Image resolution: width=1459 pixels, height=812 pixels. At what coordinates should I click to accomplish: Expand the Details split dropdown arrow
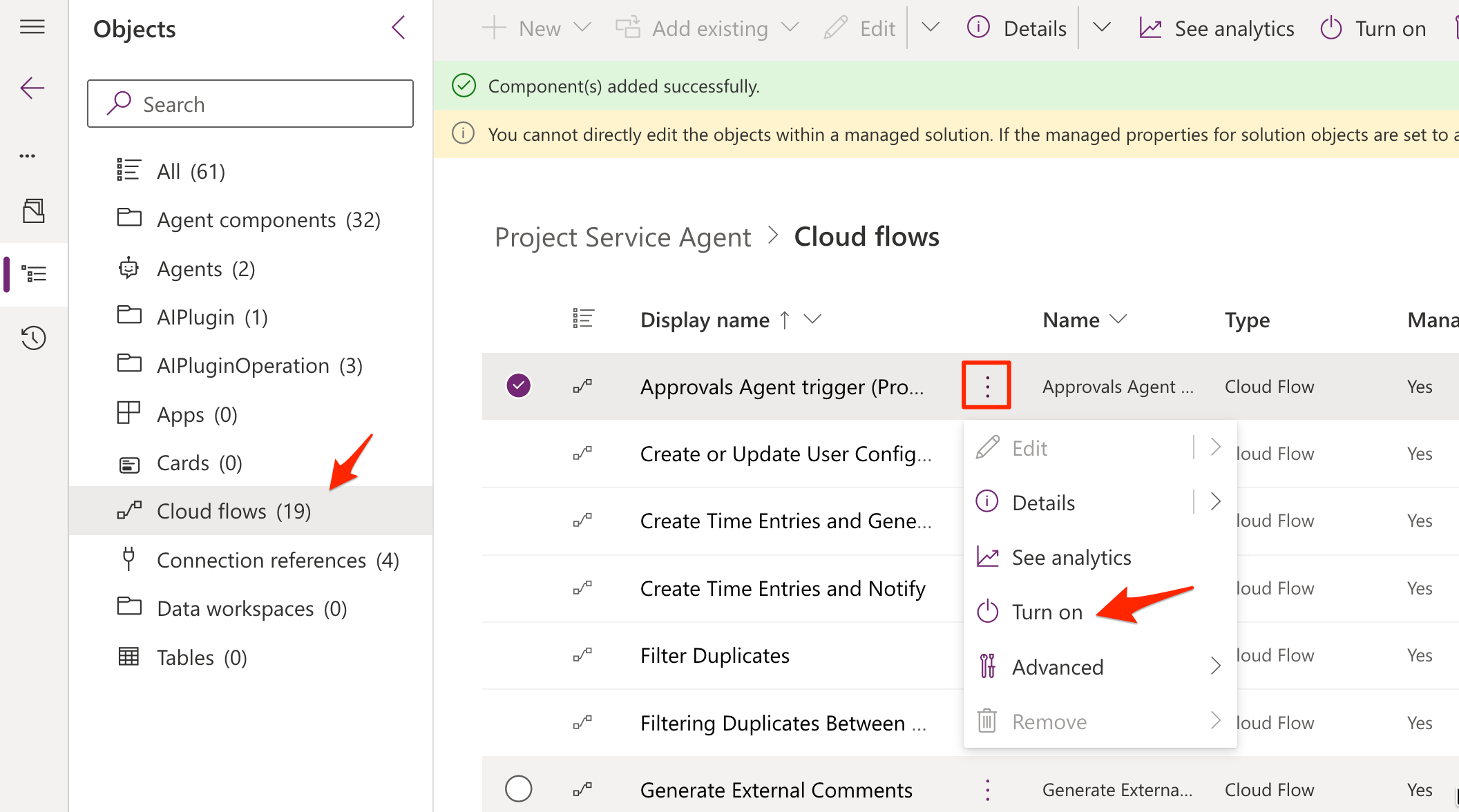1102,28
